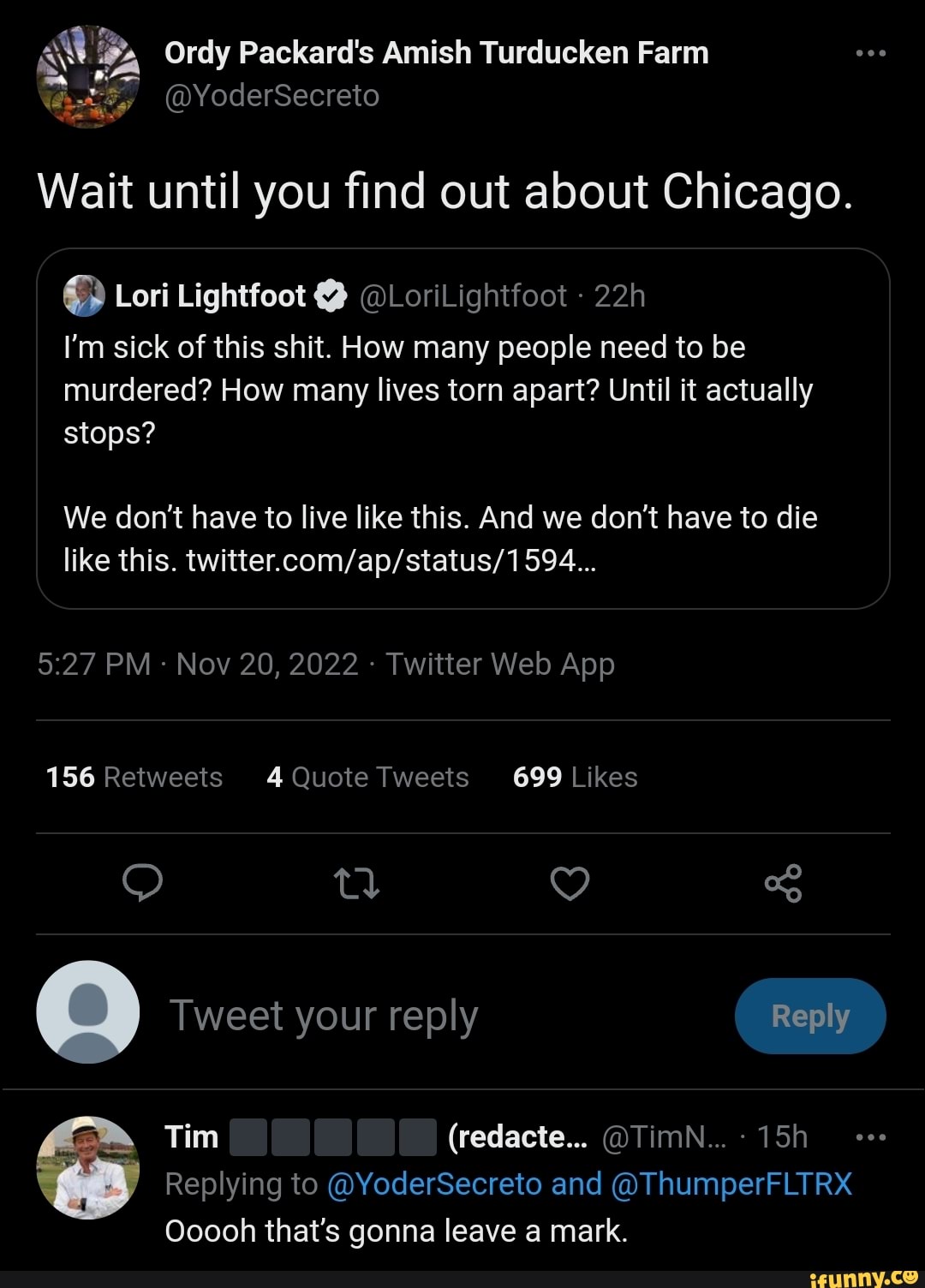The width and height of the screenshot is (925, 1288).
Task: Open the share icon menu
Action: click(783, 883)
